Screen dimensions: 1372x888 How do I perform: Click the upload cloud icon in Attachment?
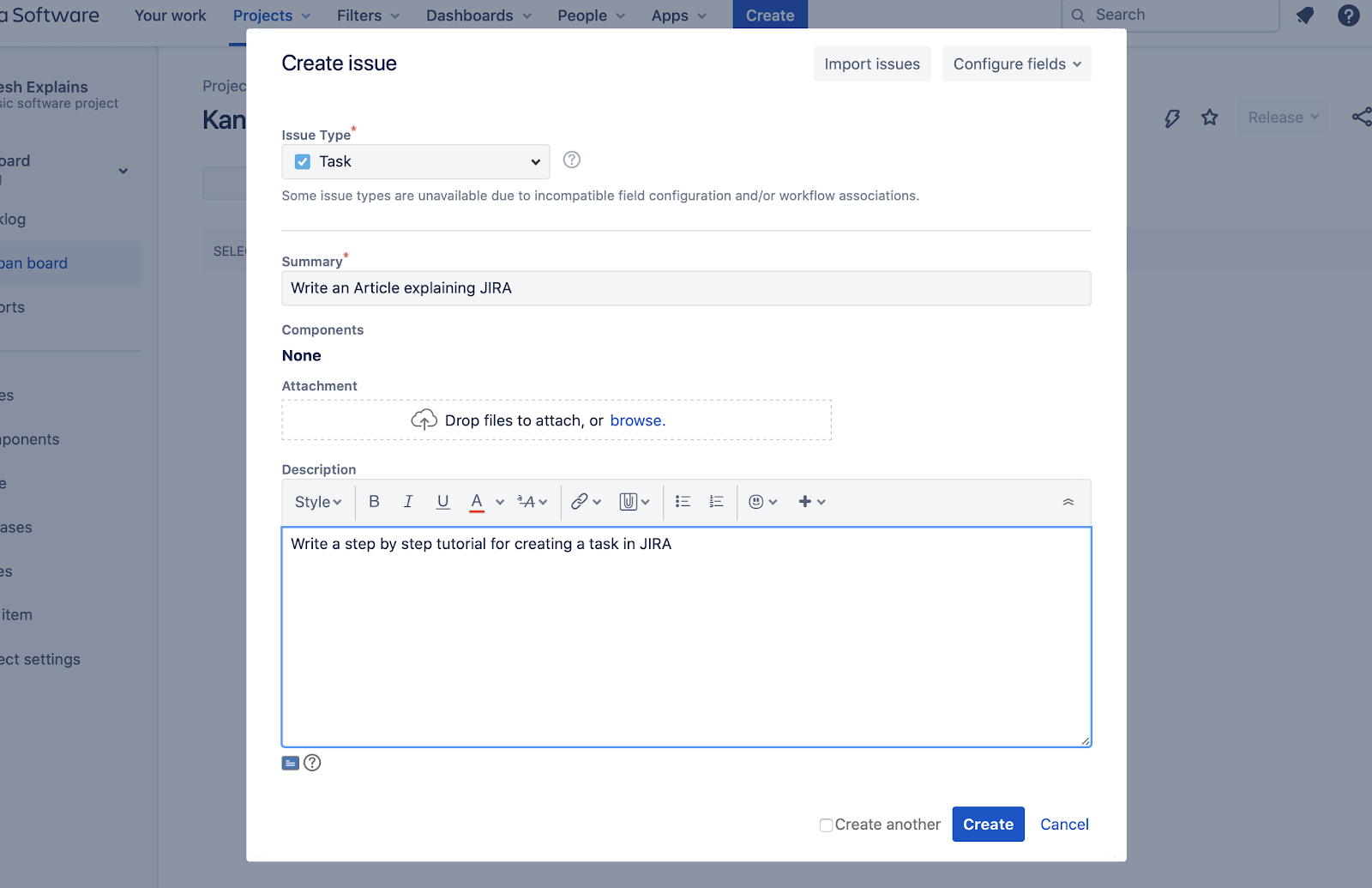tap(424, 420)
